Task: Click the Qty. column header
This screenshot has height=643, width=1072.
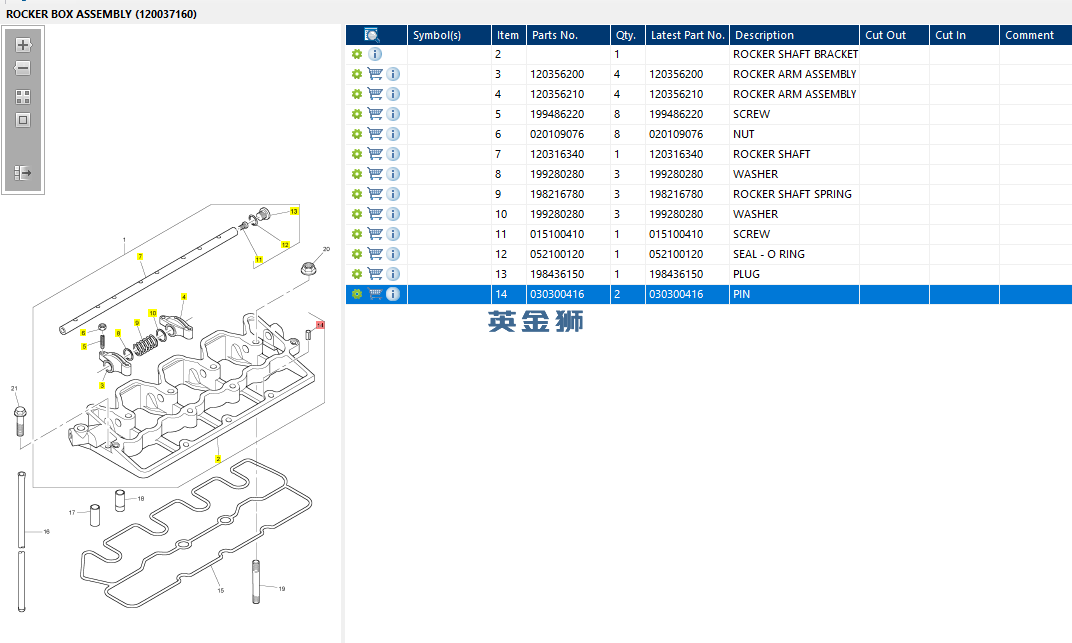Action: (x=626, y=35)
